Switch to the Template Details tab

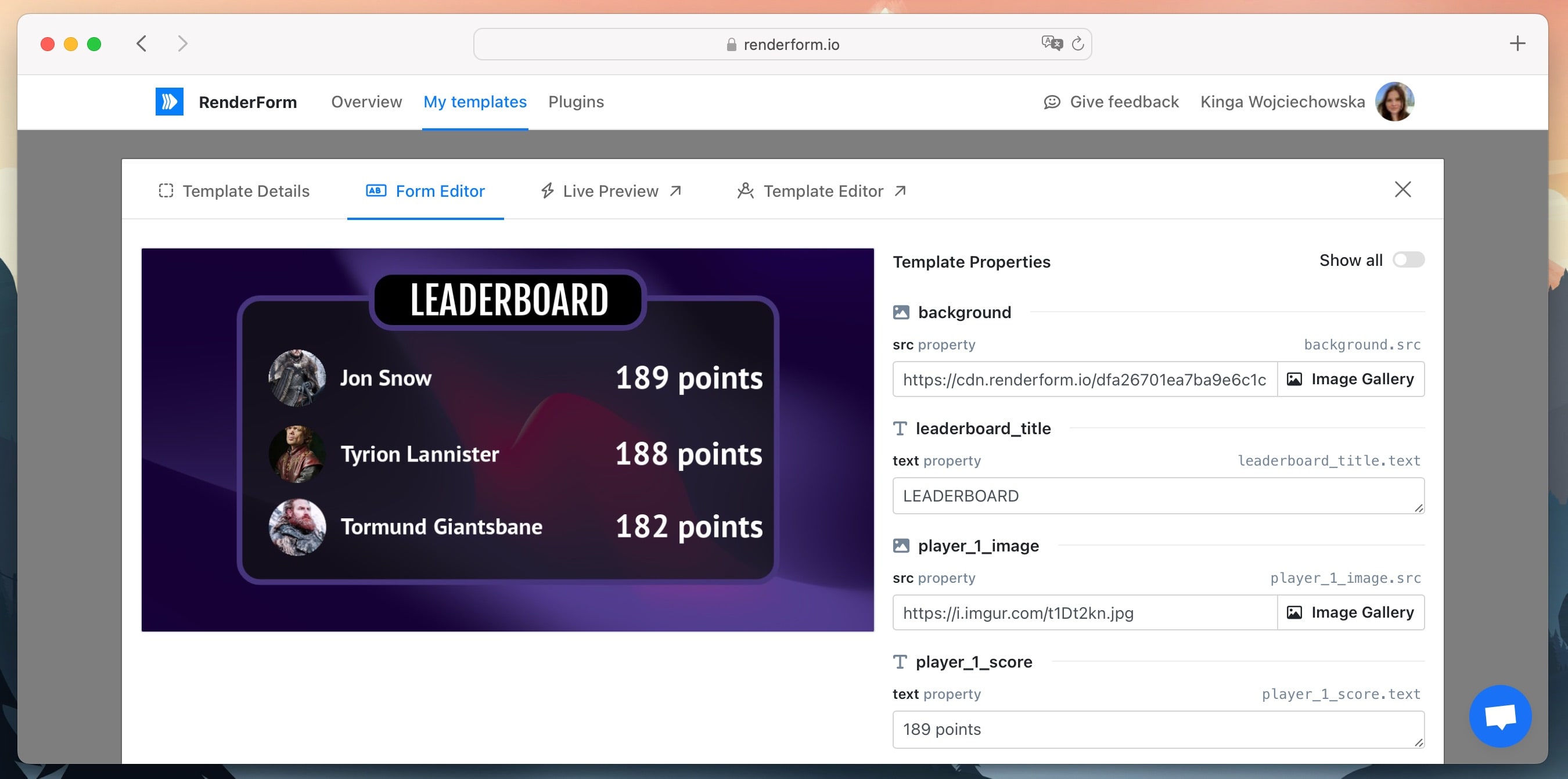pyautogui.click(x=233, y=190)
